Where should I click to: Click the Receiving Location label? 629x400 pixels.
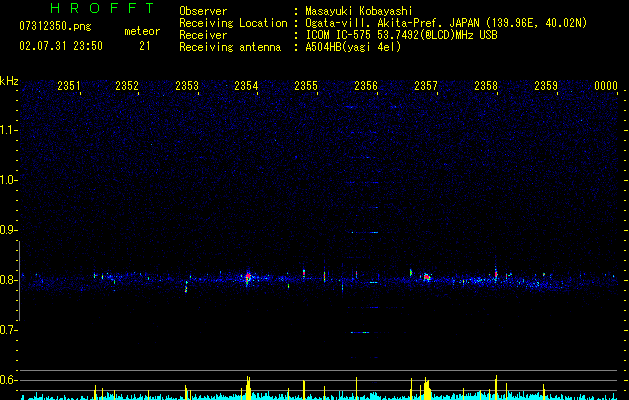coord(233,23)
